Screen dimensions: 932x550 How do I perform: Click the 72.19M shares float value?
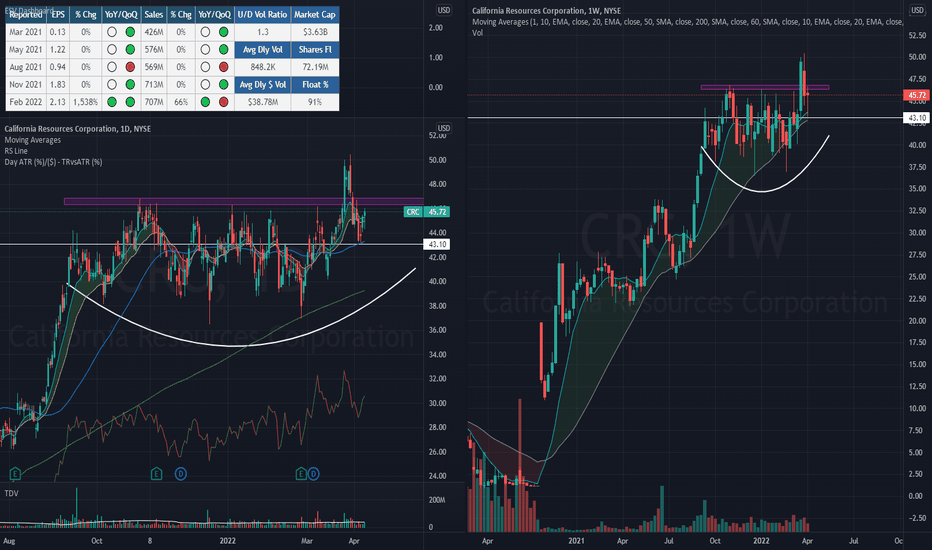tap(315, 67)
